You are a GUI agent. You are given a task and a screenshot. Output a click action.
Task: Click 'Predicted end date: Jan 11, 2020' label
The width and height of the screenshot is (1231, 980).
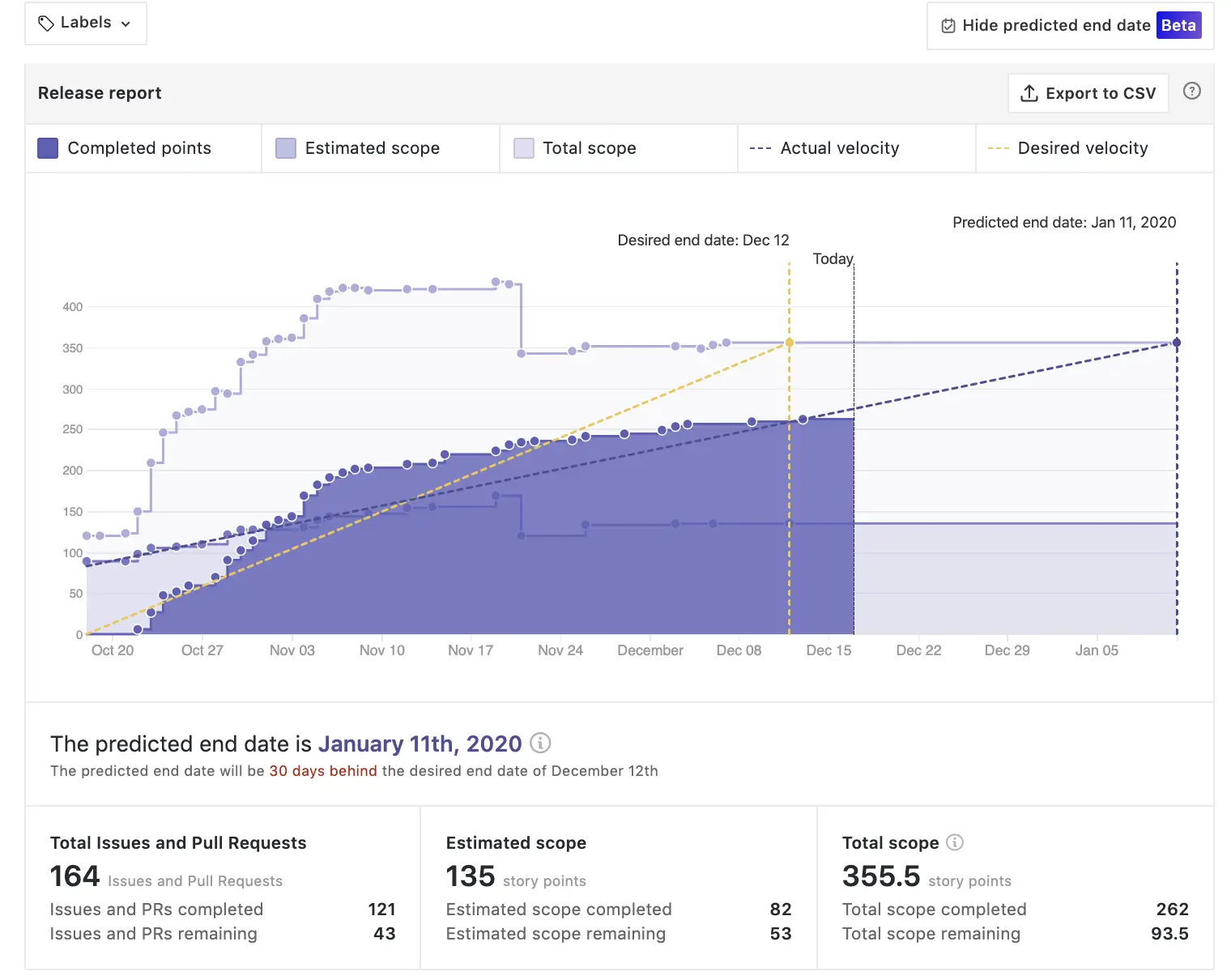1064,223
